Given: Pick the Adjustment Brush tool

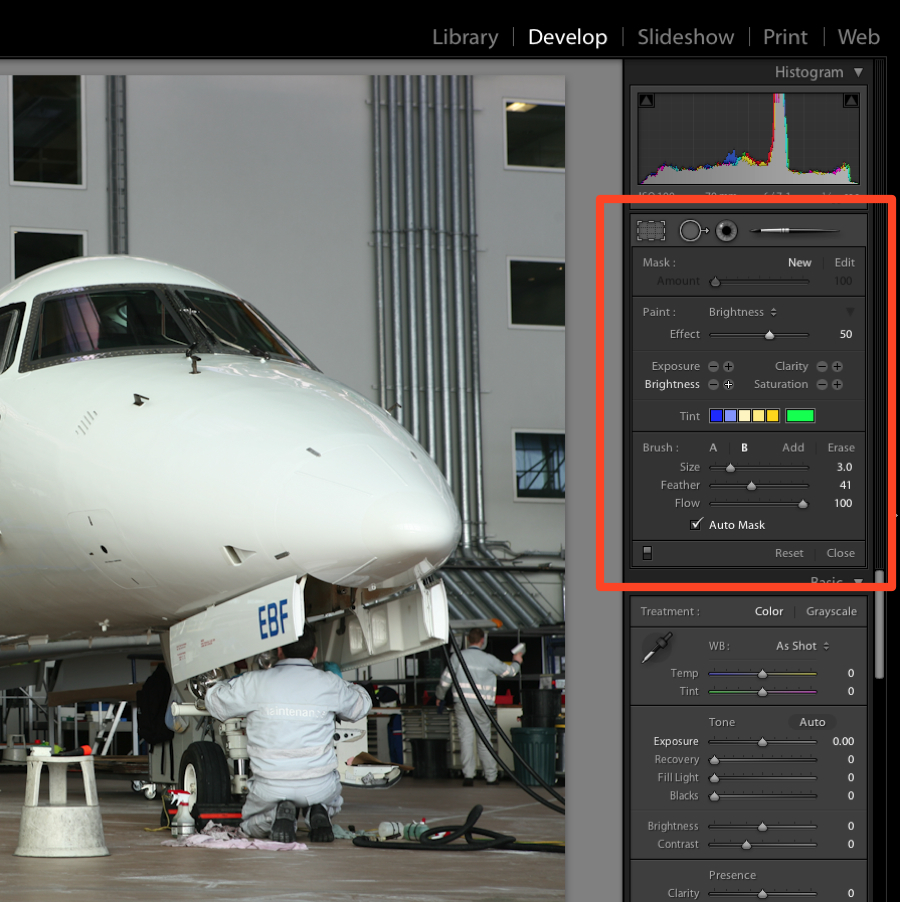Looking at the screenshot, I should click(x=794, y=231).
